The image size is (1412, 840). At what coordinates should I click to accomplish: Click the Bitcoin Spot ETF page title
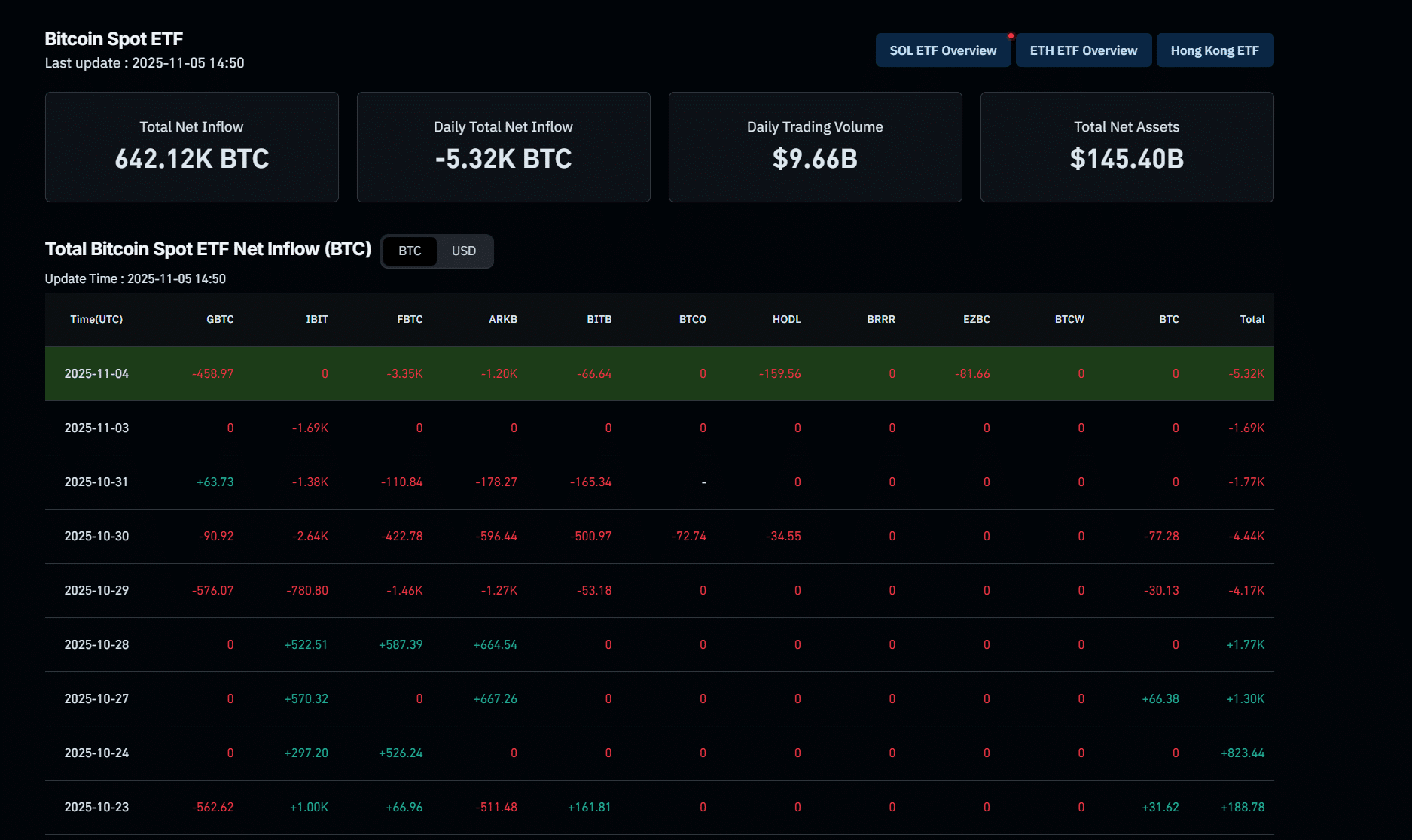click(x=114, y=38)
